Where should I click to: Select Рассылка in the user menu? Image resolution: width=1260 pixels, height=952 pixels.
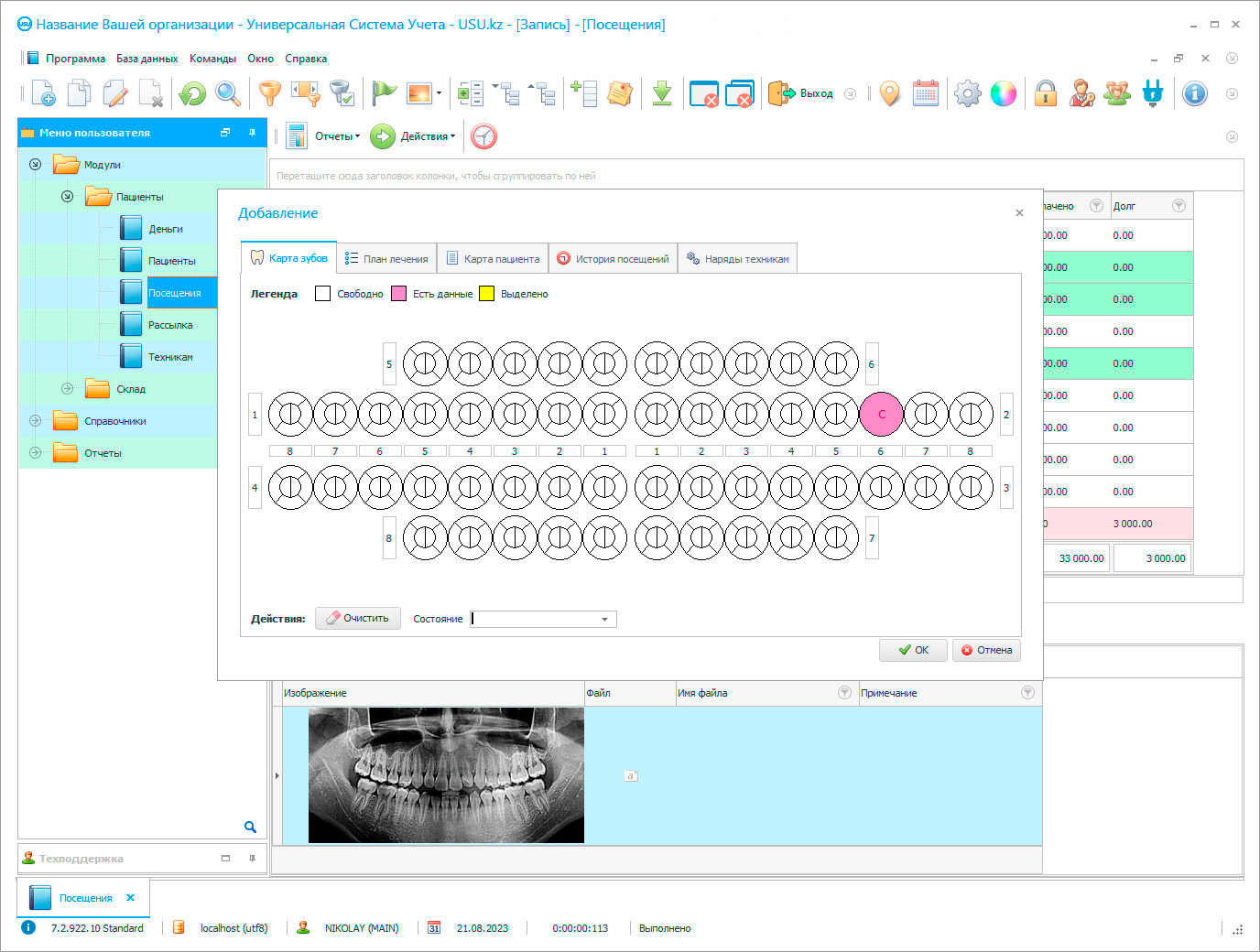[x=170, y=325]
